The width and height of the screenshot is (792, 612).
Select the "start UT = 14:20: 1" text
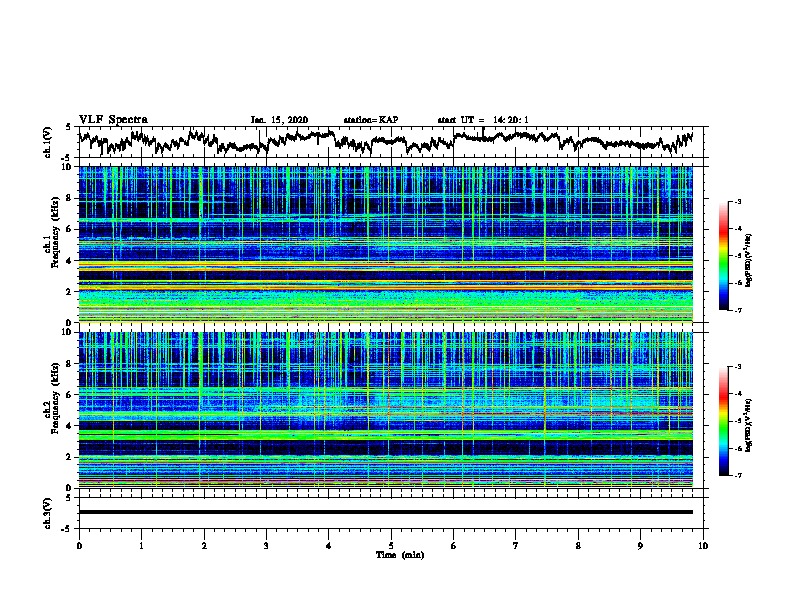[483, 120]
